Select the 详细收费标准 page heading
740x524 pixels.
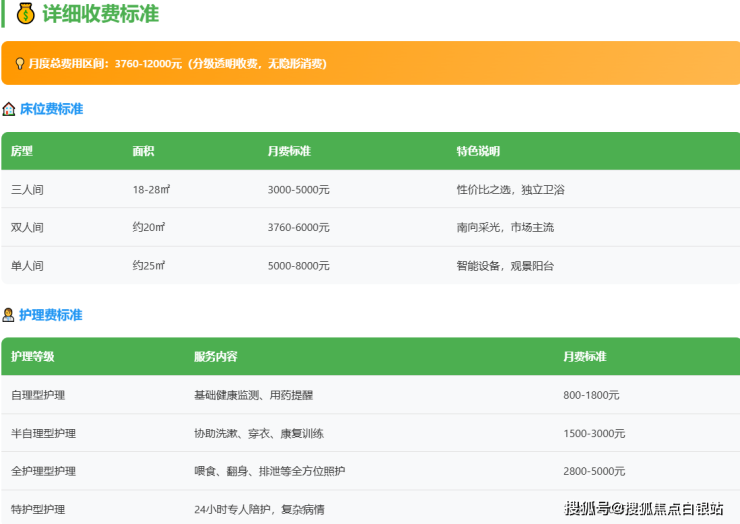[100, 14]
